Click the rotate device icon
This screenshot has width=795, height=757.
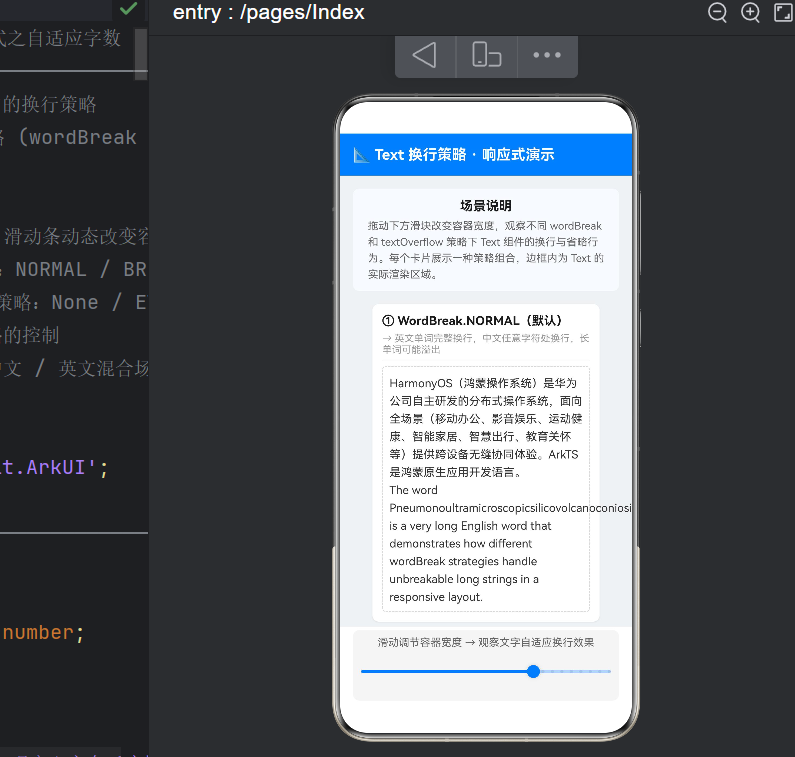486,55
